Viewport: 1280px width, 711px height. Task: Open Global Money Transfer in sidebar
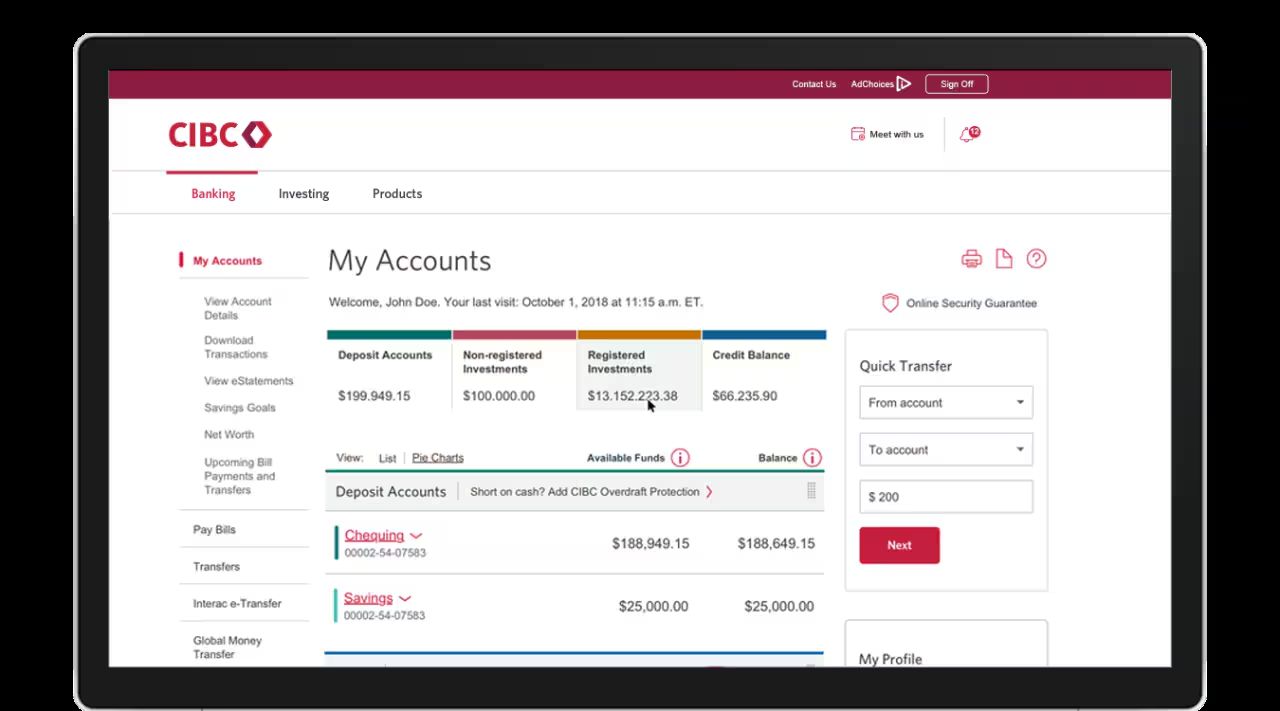coord(227,647)
